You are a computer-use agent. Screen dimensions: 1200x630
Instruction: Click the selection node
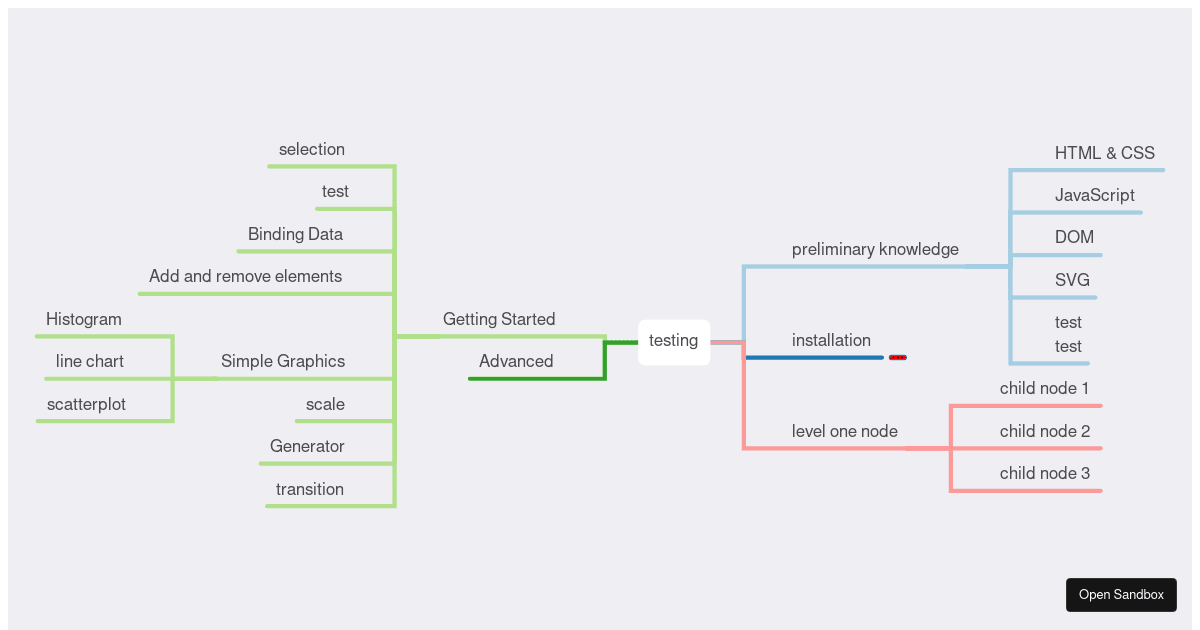tap(311, 149)
